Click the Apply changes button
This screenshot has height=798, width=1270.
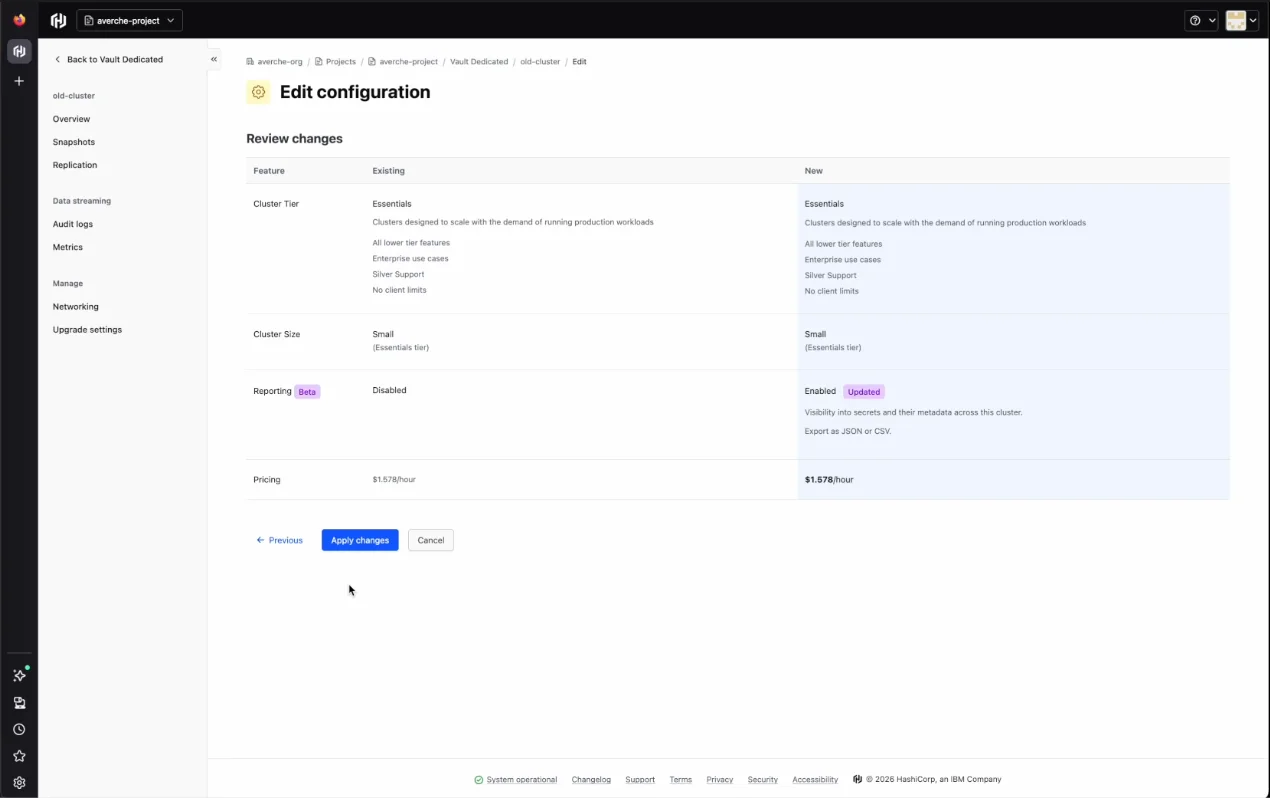[360, 540]
